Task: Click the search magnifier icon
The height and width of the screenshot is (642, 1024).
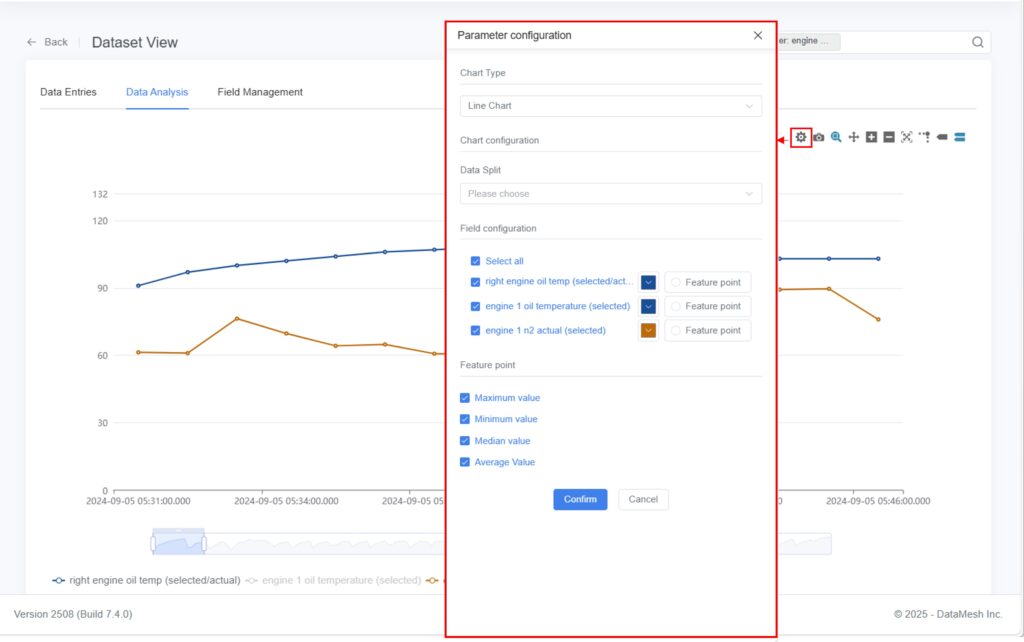Action: pyautogui.click(x=977, y=42)
